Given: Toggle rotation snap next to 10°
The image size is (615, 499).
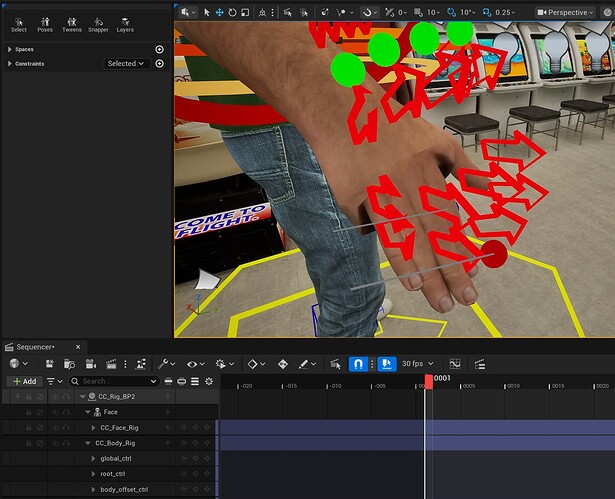Looking at the screenshot, I should (x=452, y=13).
